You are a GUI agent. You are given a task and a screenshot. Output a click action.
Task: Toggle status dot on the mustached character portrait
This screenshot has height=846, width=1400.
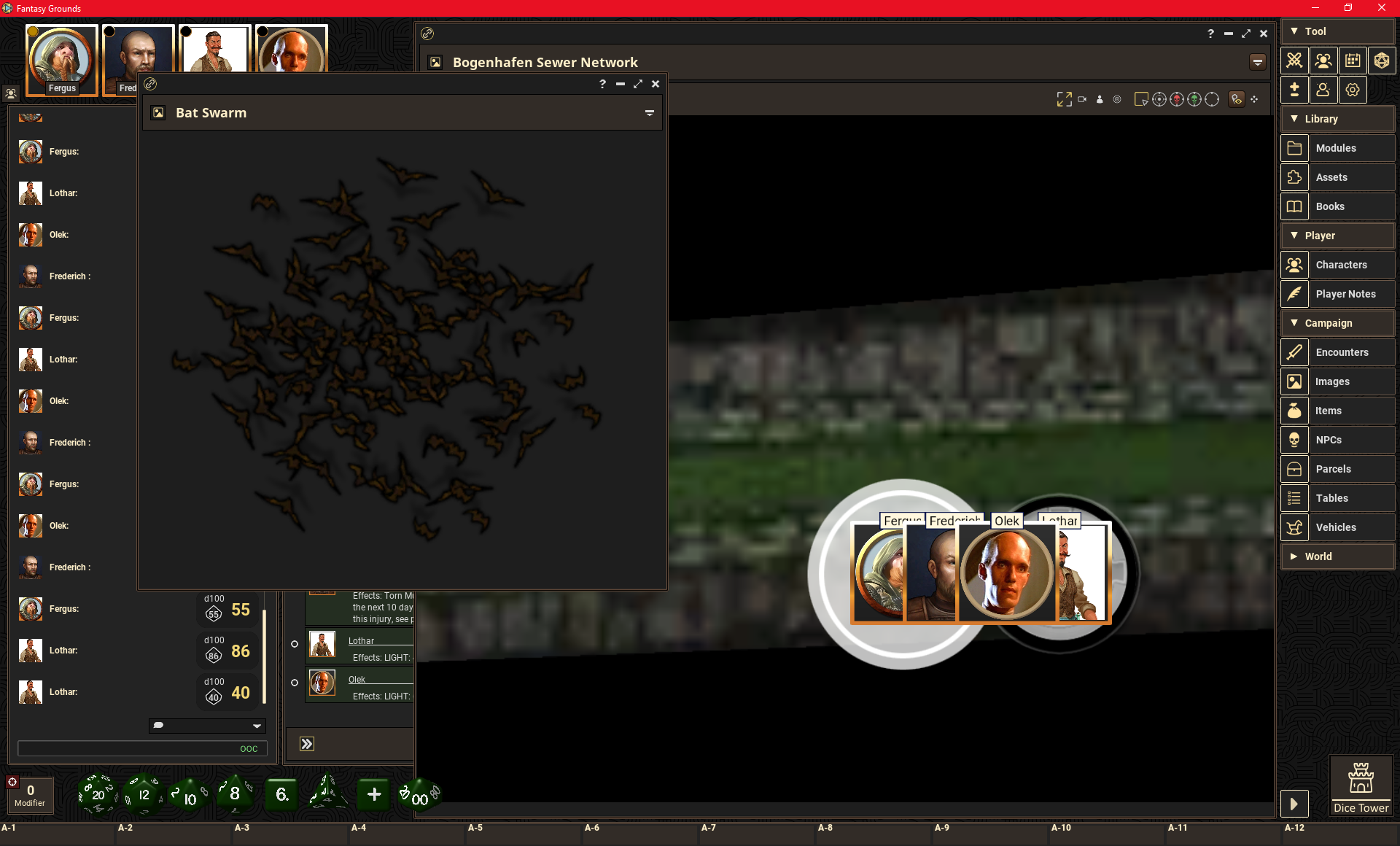[x=186, y=31]
